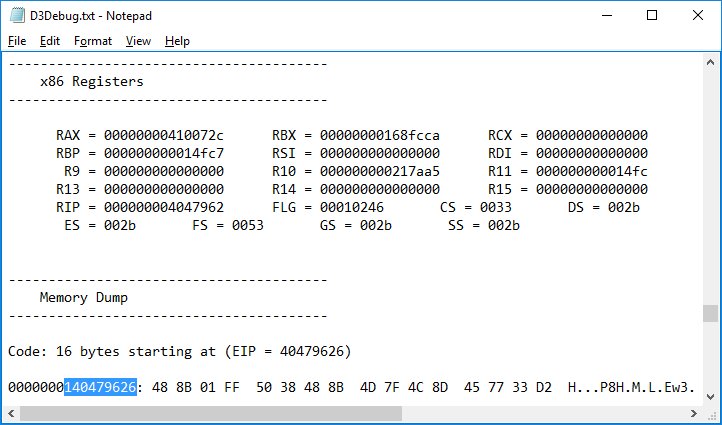Click the CS value 0033
The image size is (722, 425).
coord(495,207)
